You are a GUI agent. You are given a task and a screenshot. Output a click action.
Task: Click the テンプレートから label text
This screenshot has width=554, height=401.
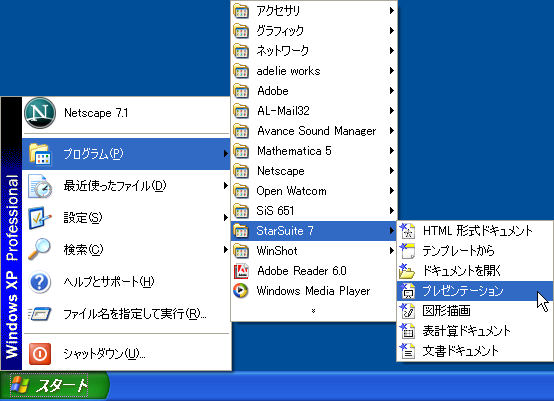458,251
